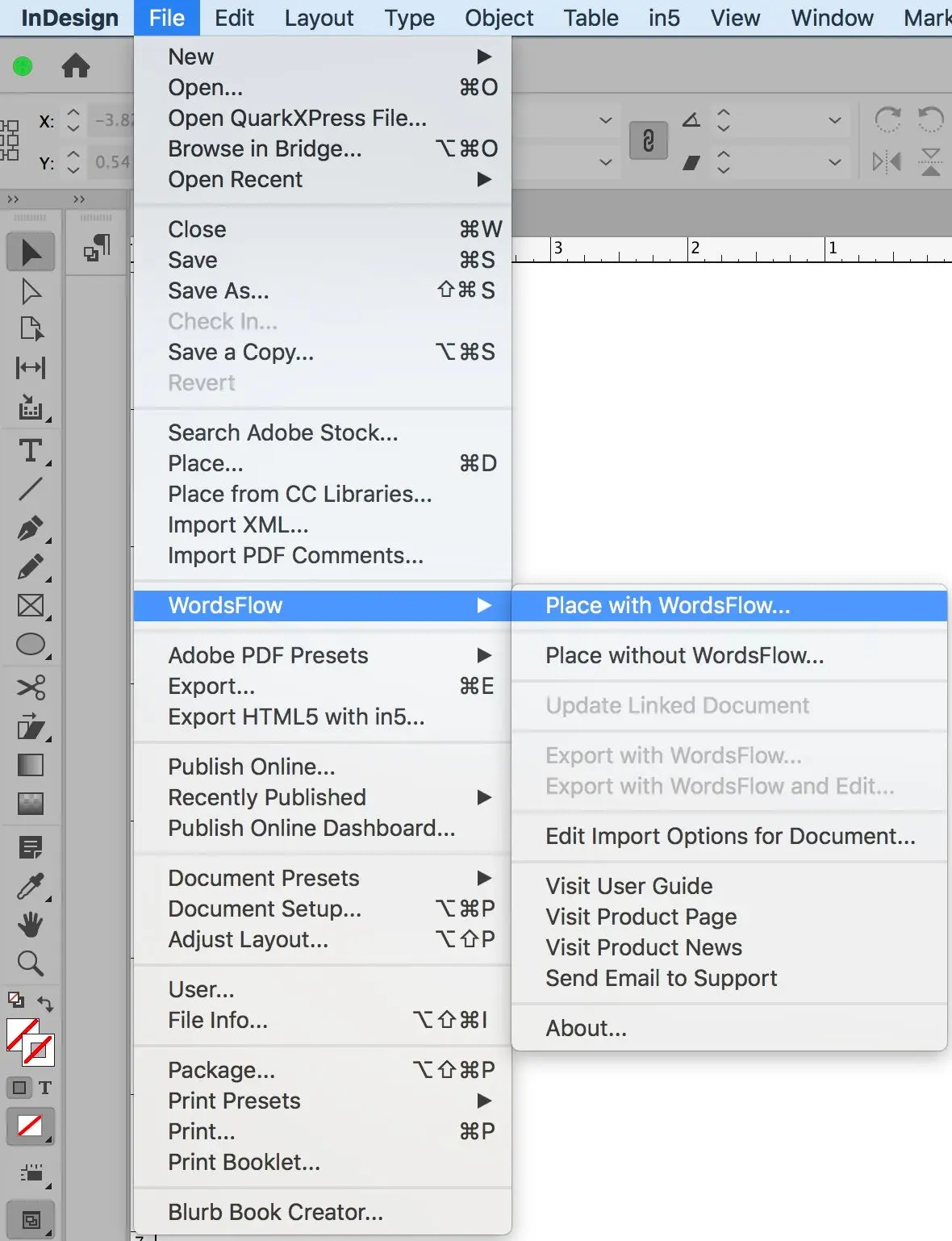Swap fill and stroke colors

point(46,1003)
